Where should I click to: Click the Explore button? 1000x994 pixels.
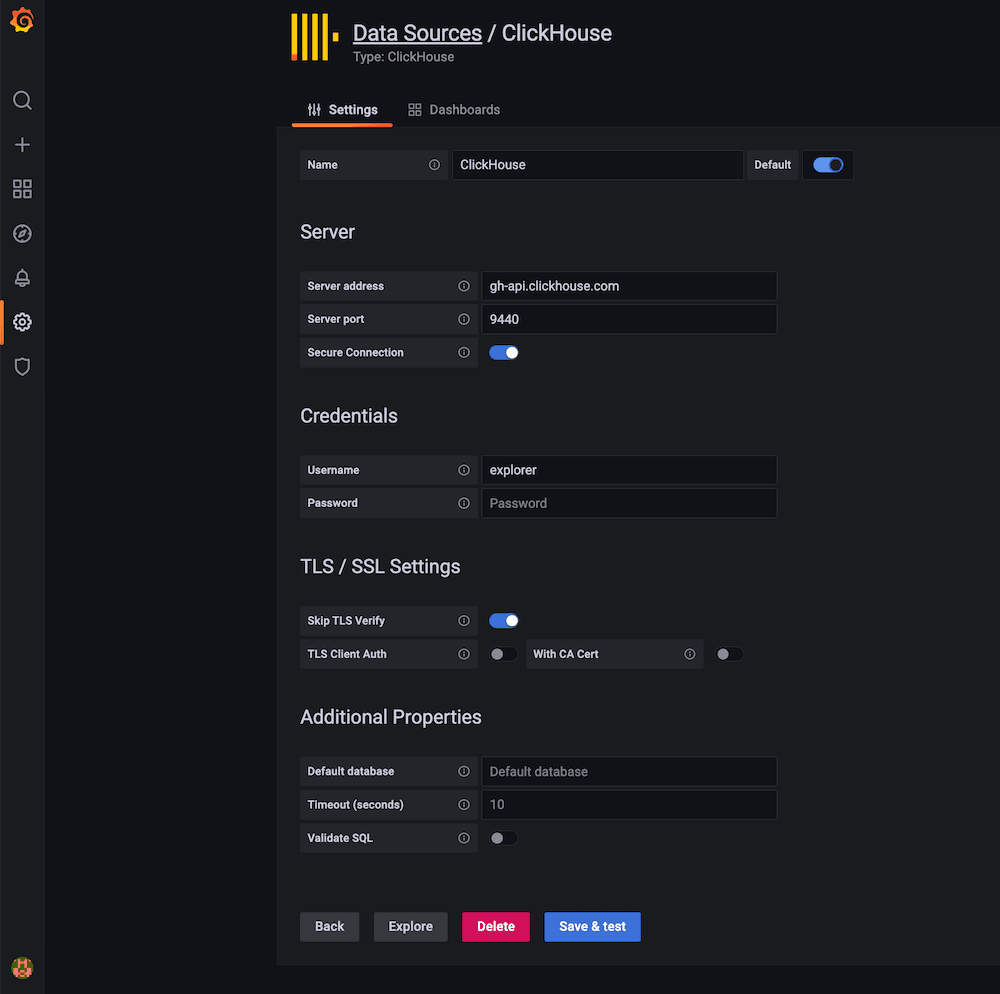tap(411, 926)
